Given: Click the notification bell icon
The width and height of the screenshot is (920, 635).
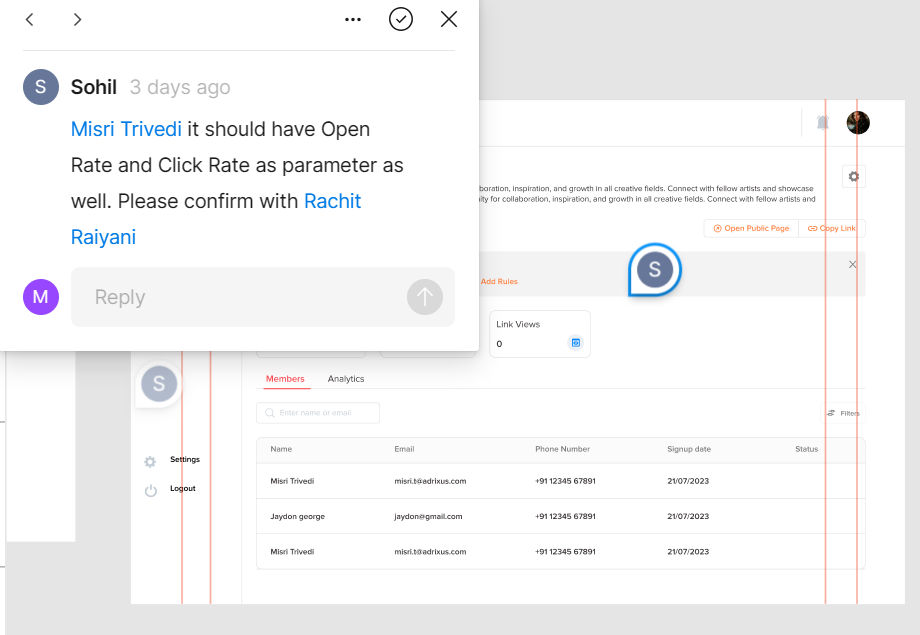Looking at the screenshot, I should (823, 123).
